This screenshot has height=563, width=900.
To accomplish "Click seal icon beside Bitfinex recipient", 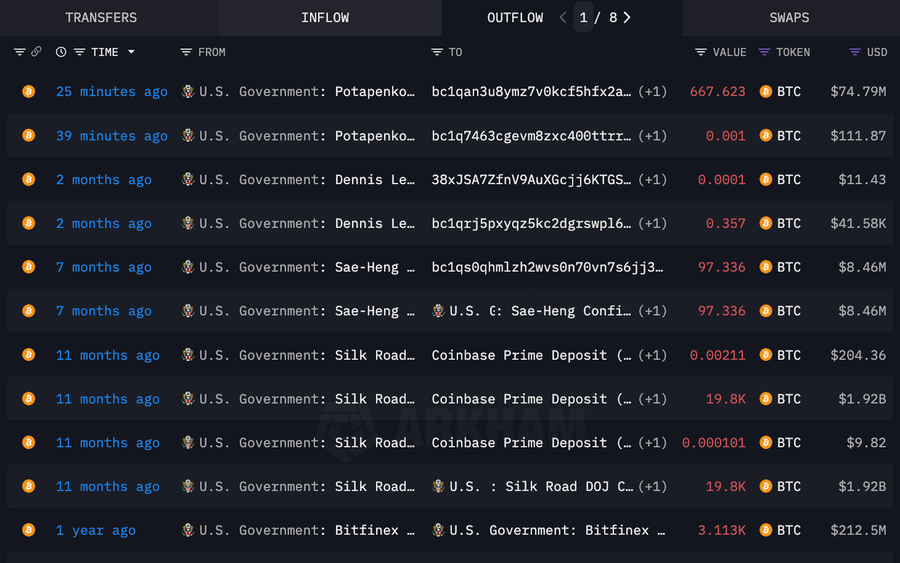I will click(439, 530).
